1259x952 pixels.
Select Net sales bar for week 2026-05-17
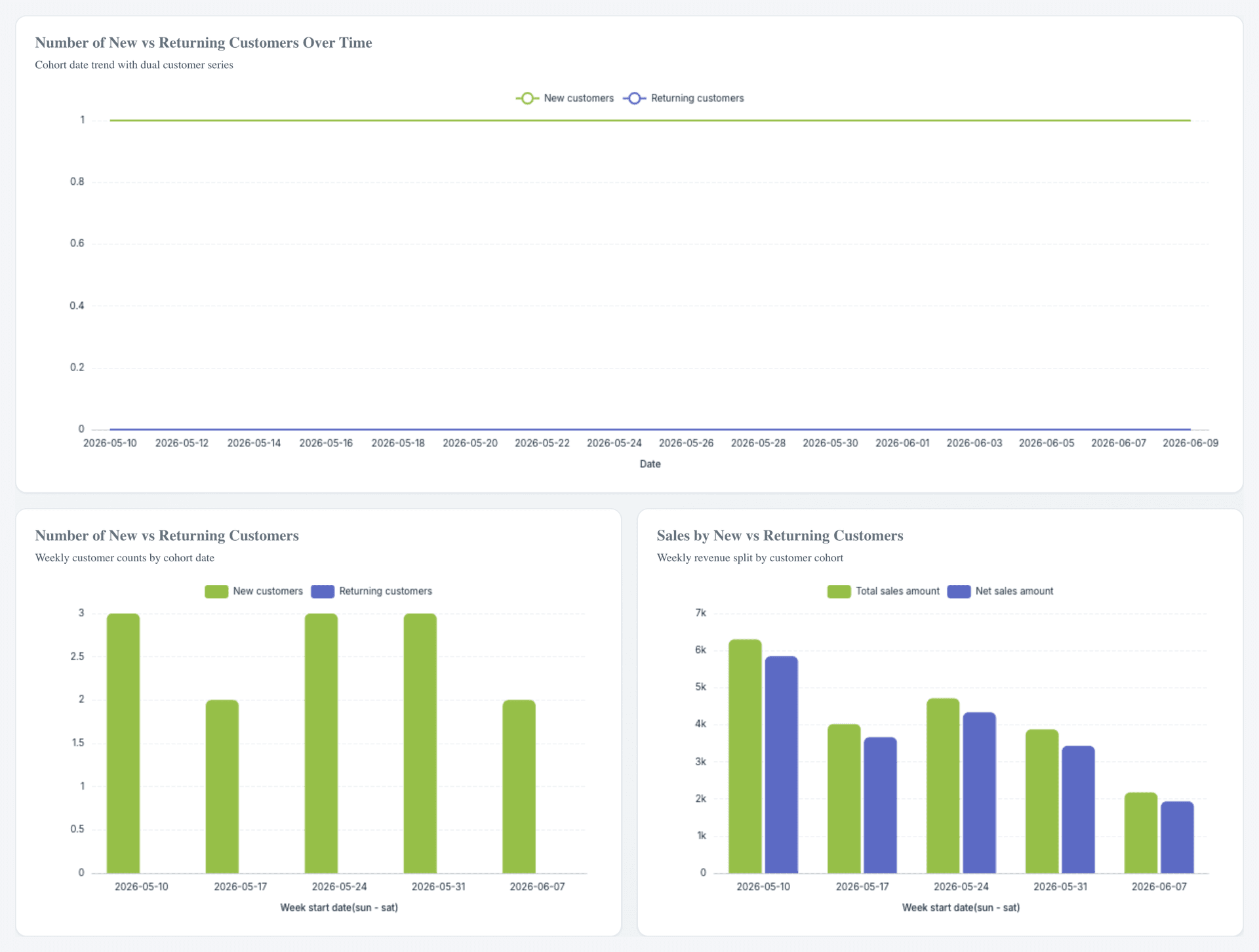click(x=880, y=805)
